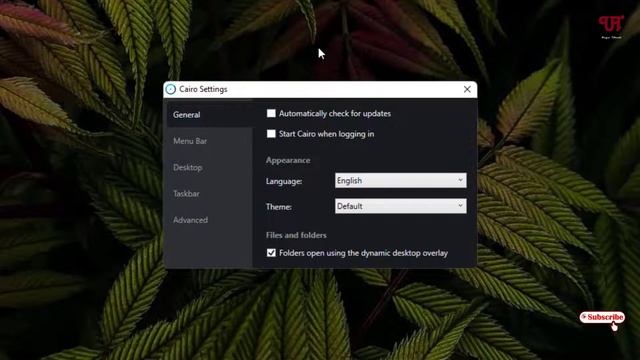Click the Files and folders heading

point(296,235)
